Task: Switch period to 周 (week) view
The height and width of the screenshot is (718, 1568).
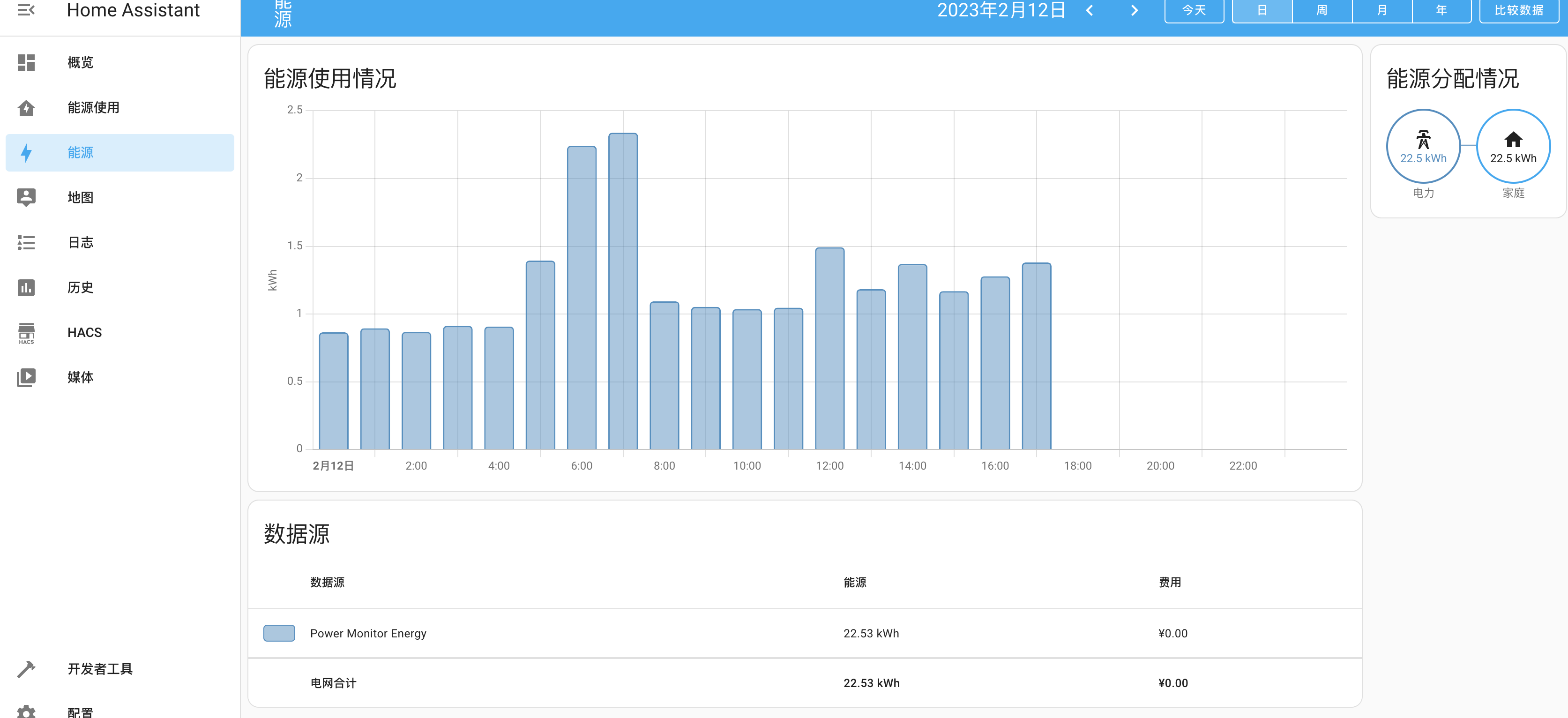Action: [x=1322, y=10]
